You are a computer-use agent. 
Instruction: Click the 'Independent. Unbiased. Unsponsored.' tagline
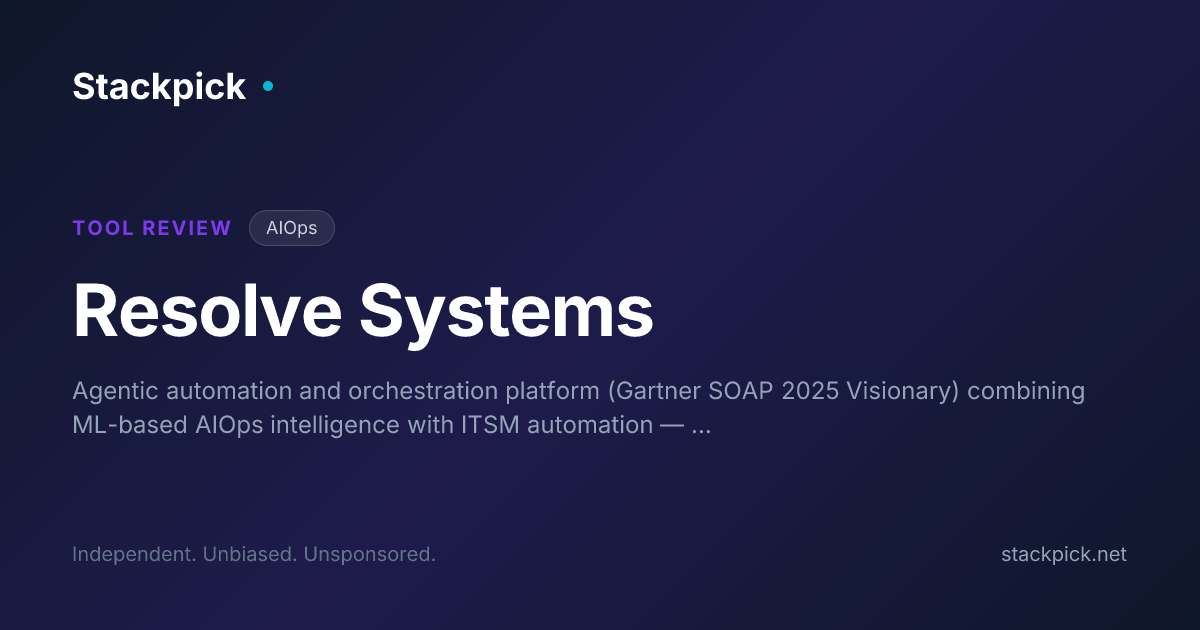(254, 554)
